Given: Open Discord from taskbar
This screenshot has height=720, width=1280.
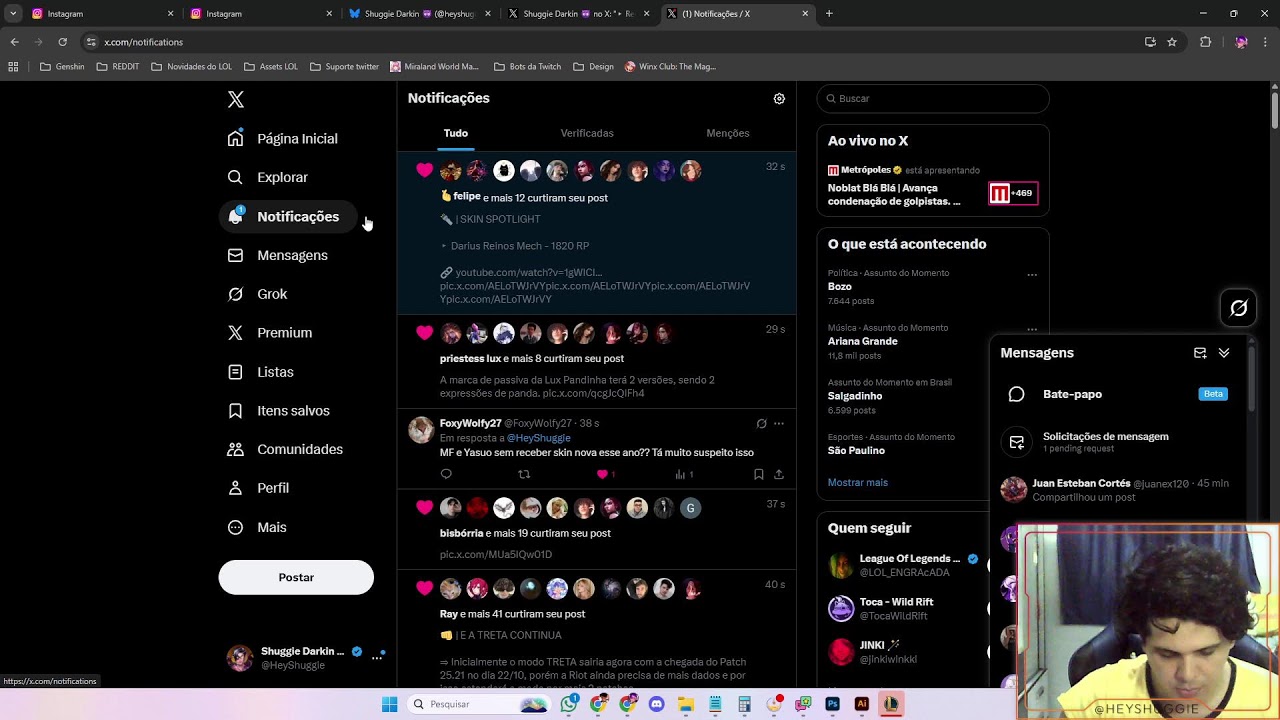Looking at the screenshot, I should tap(656, 704).
